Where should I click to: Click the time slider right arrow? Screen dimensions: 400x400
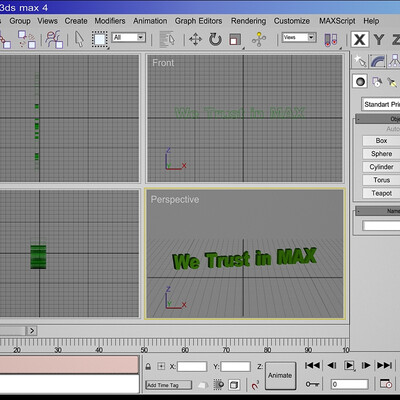[32, 331]
